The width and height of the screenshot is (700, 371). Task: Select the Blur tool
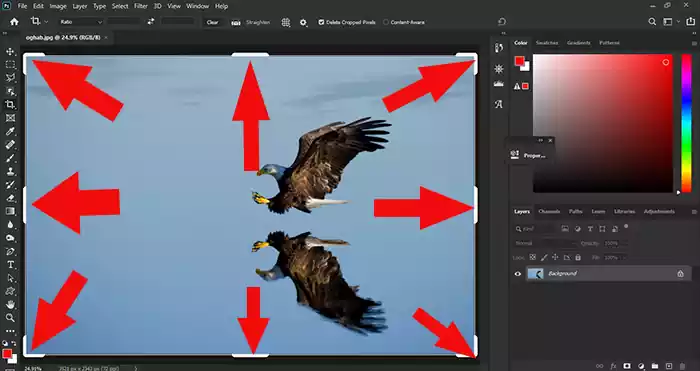[10, 225]
